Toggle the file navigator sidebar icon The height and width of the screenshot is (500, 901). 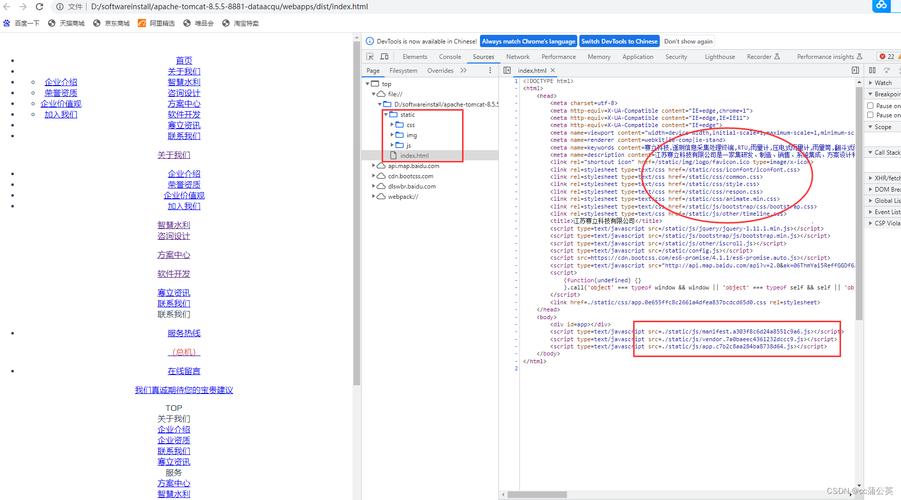[507, 71]
